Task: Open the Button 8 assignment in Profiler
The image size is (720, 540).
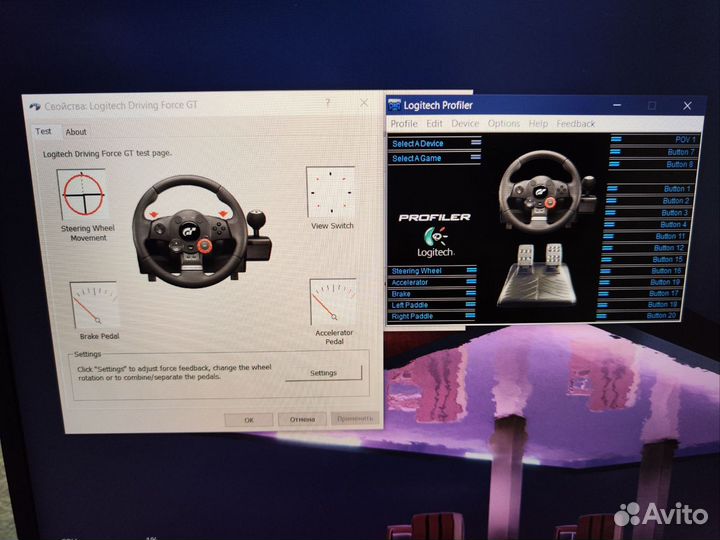Action: (x=652, y=164)
